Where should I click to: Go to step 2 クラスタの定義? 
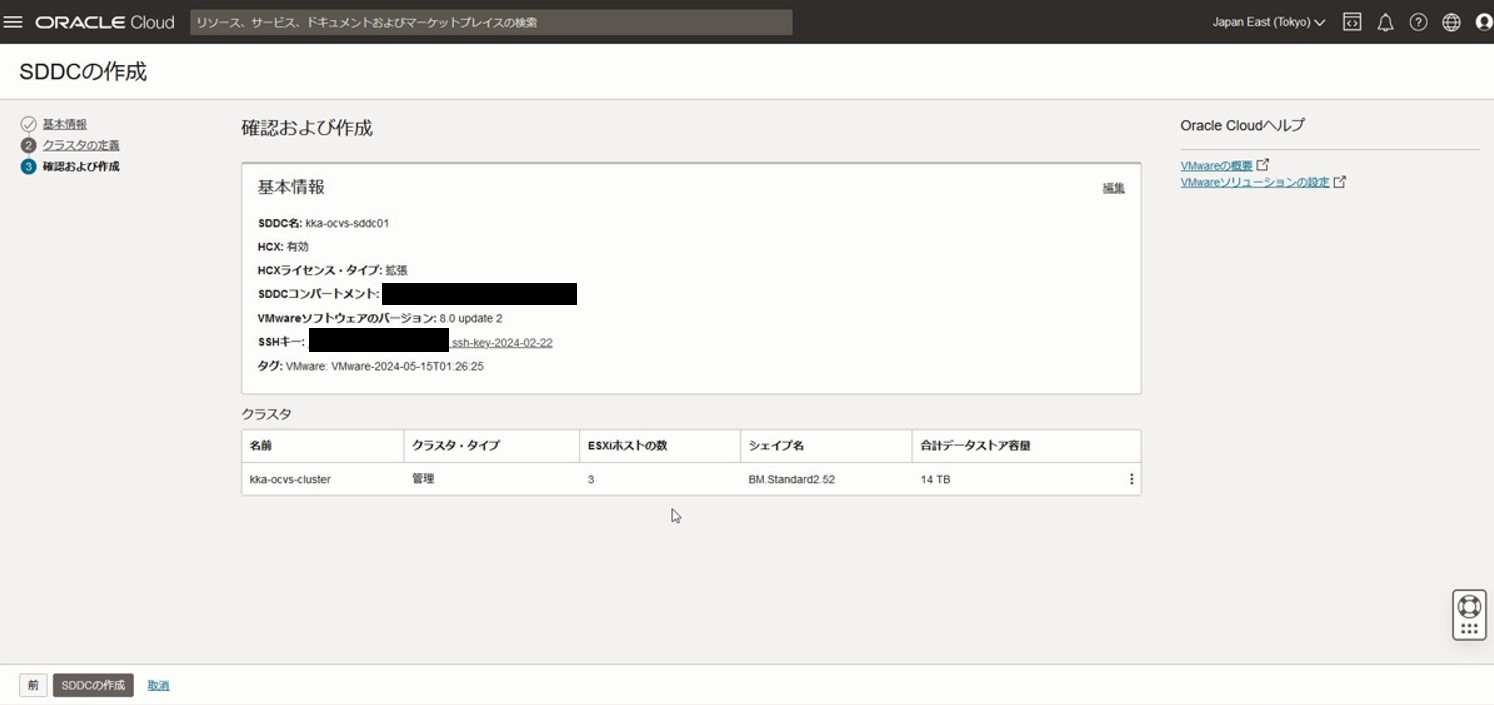click(80, 145)
